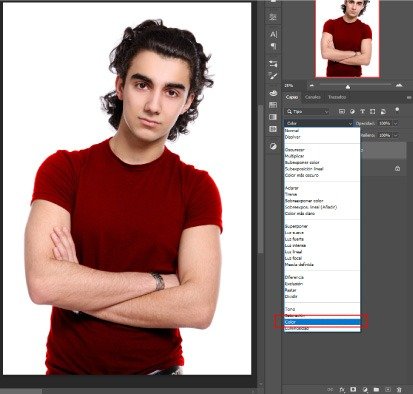Click the navigator zoom-in mountains button

tap(399, 86)
